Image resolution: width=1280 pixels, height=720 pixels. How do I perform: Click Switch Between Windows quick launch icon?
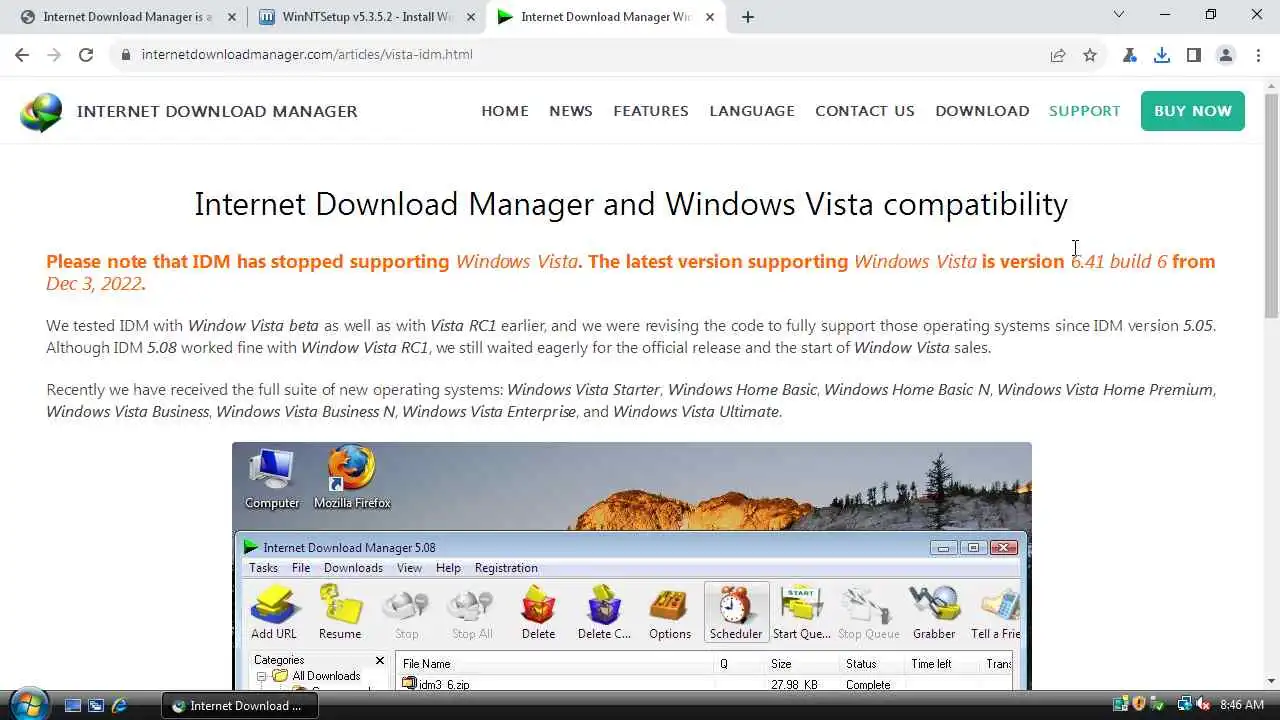tap(96, 705)
